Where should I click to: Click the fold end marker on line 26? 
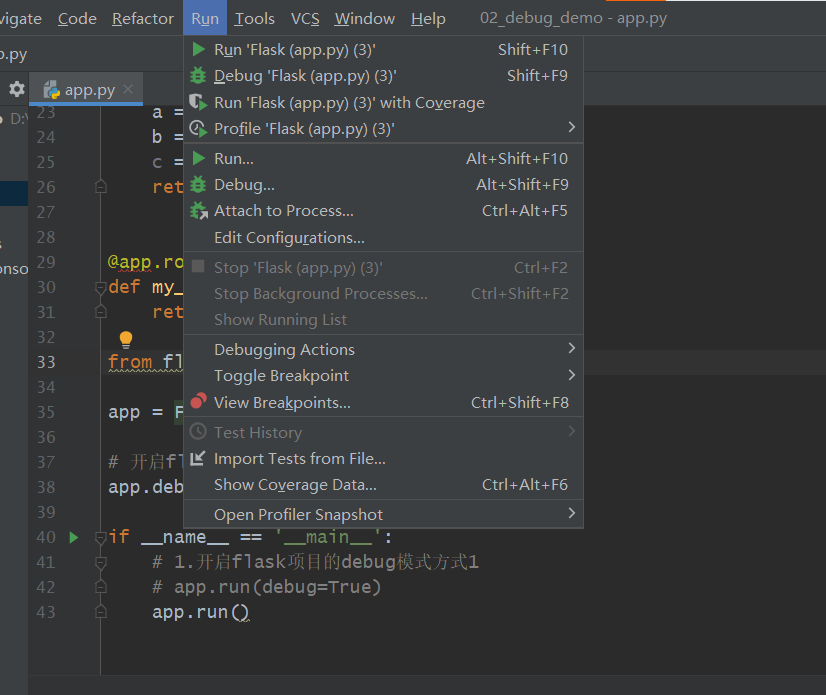click(101, 187)
